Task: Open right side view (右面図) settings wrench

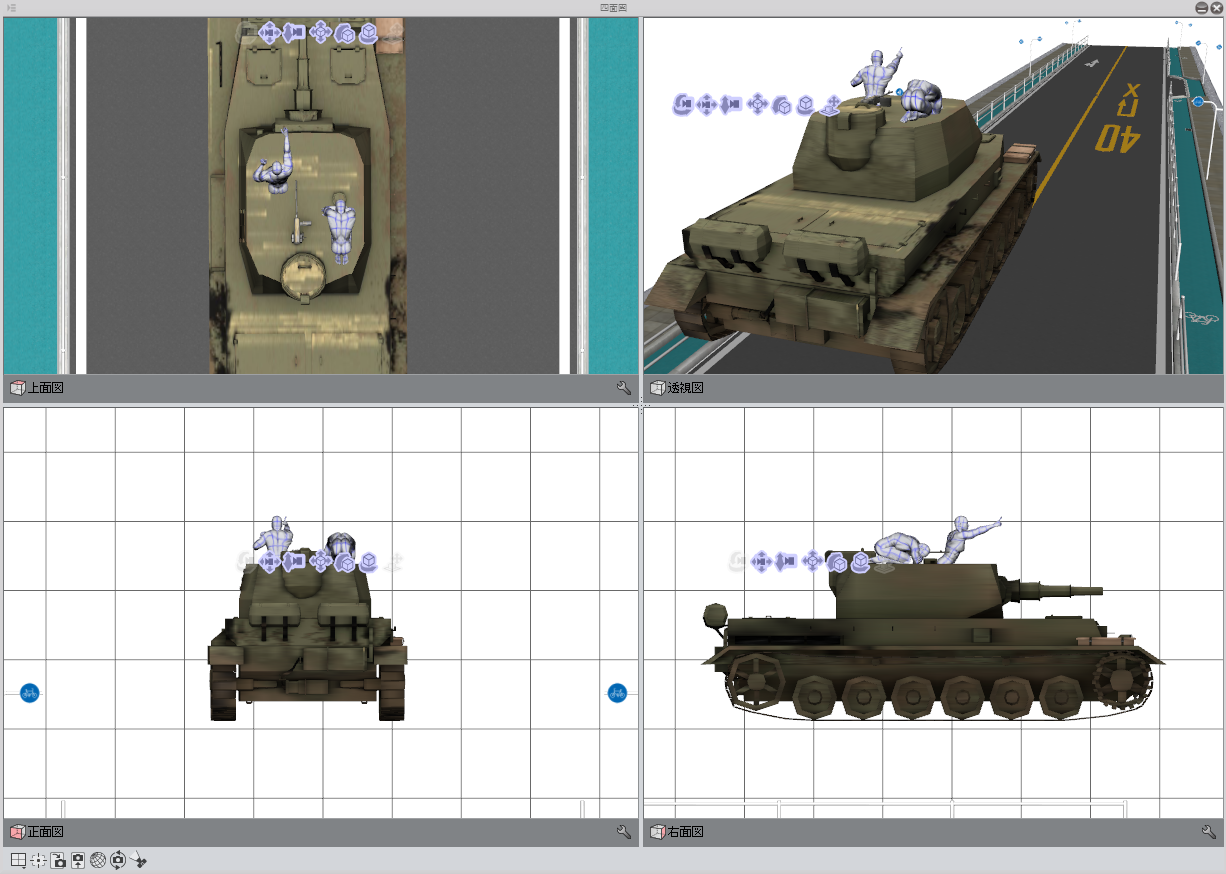Action: coord(1208,831)
